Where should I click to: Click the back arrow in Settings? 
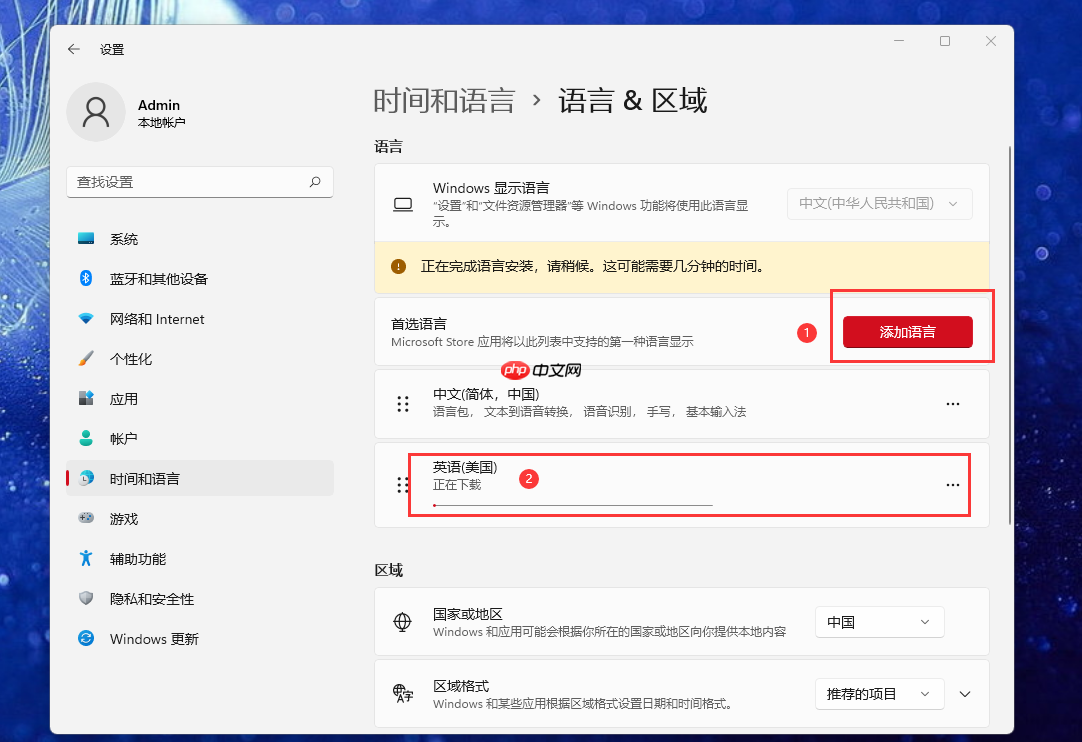pos(74,48)
